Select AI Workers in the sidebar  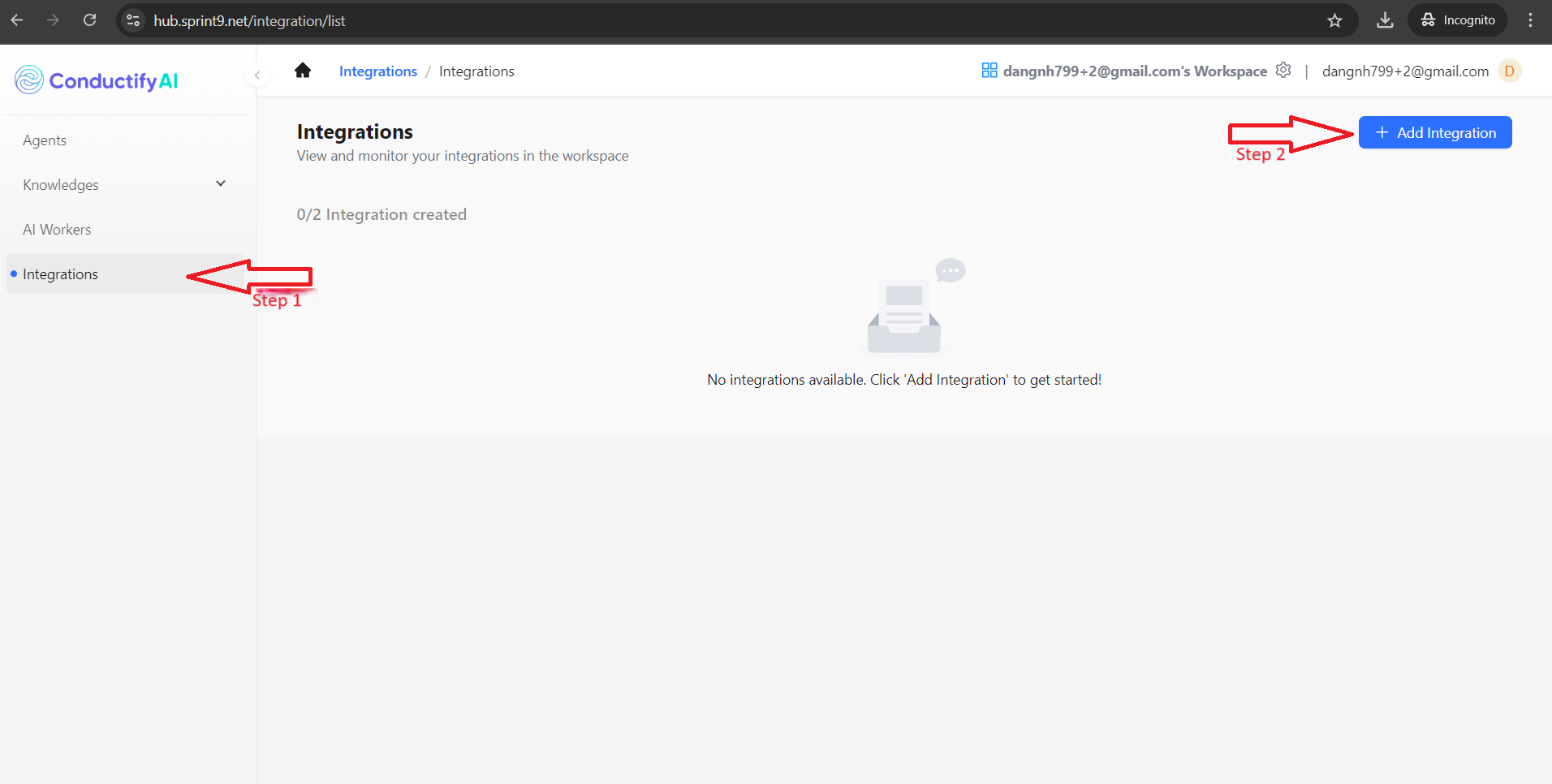tap(57, 229)
